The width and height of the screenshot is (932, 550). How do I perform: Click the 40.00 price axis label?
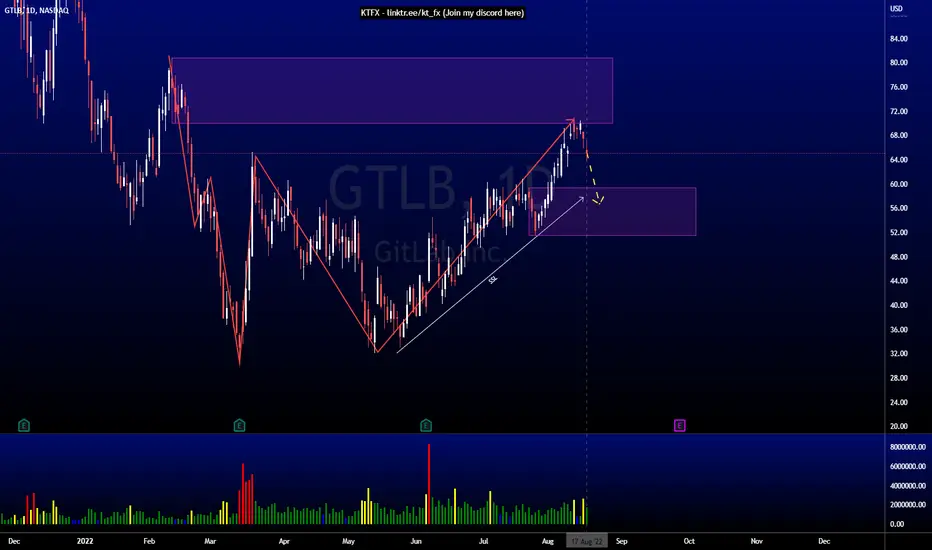[899, 305]
